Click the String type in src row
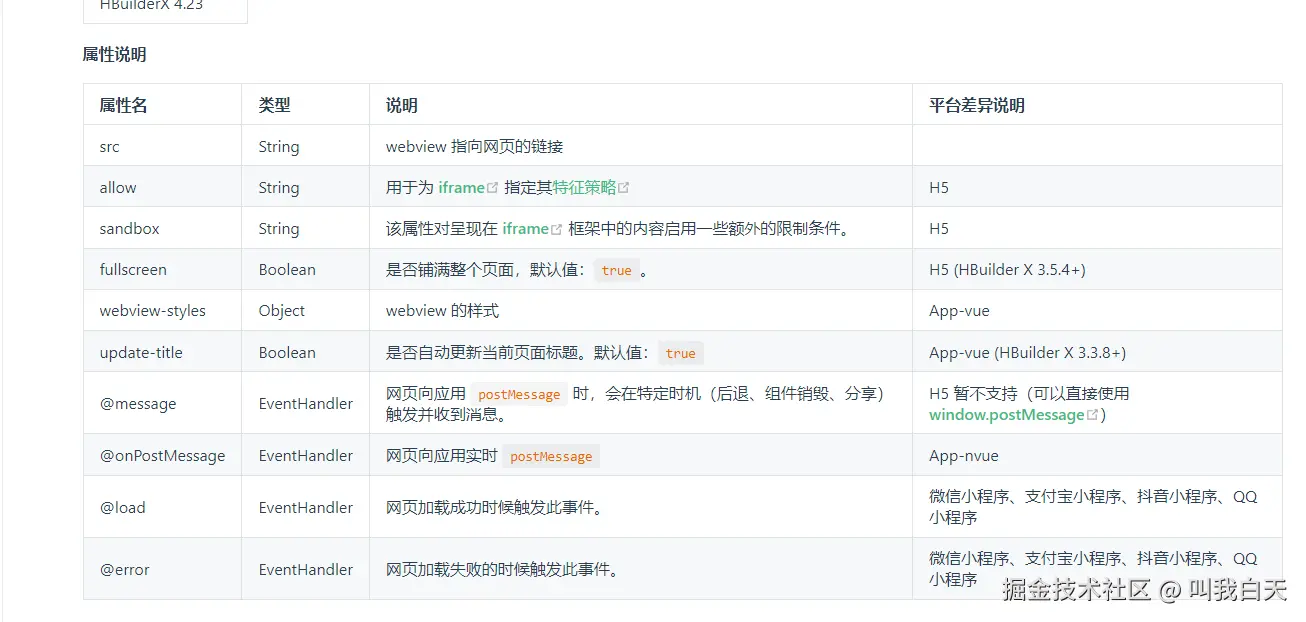The width and height of the screenshot is (1306, 622). [x=278, y=146]
